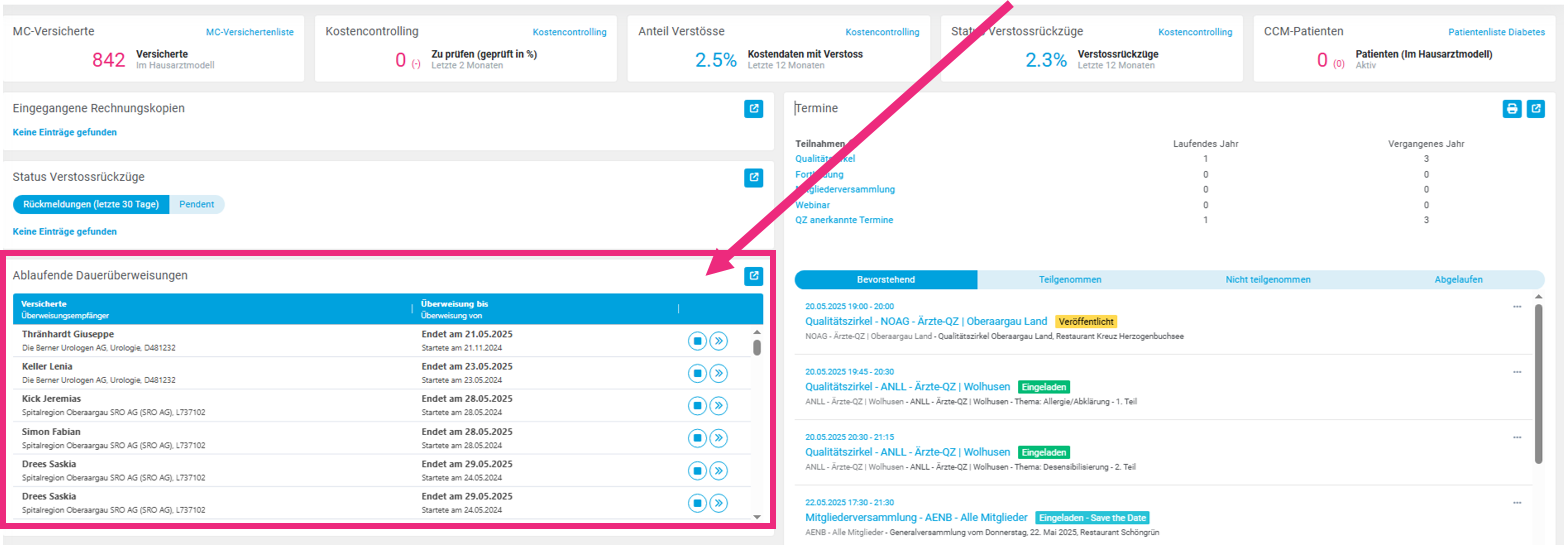Viewport: 1564px width, 545px height.
Task: Print the Termine panel
Action: [x=1513, y=109]
